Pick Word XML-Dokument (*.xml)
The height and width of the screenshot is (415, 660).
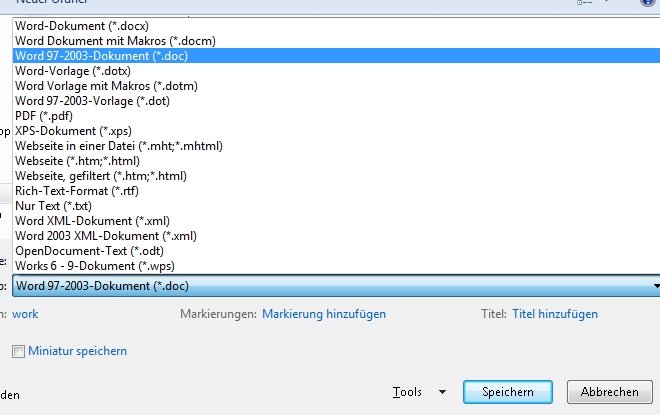(336, 221)
